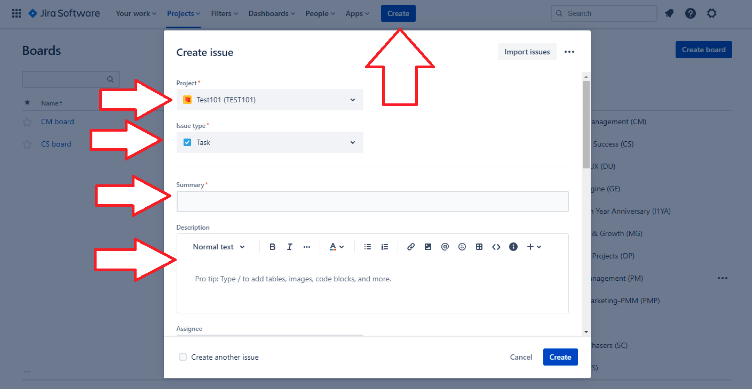Star the CS board
This screenshot has width=752, height=389.
(27, 144)
